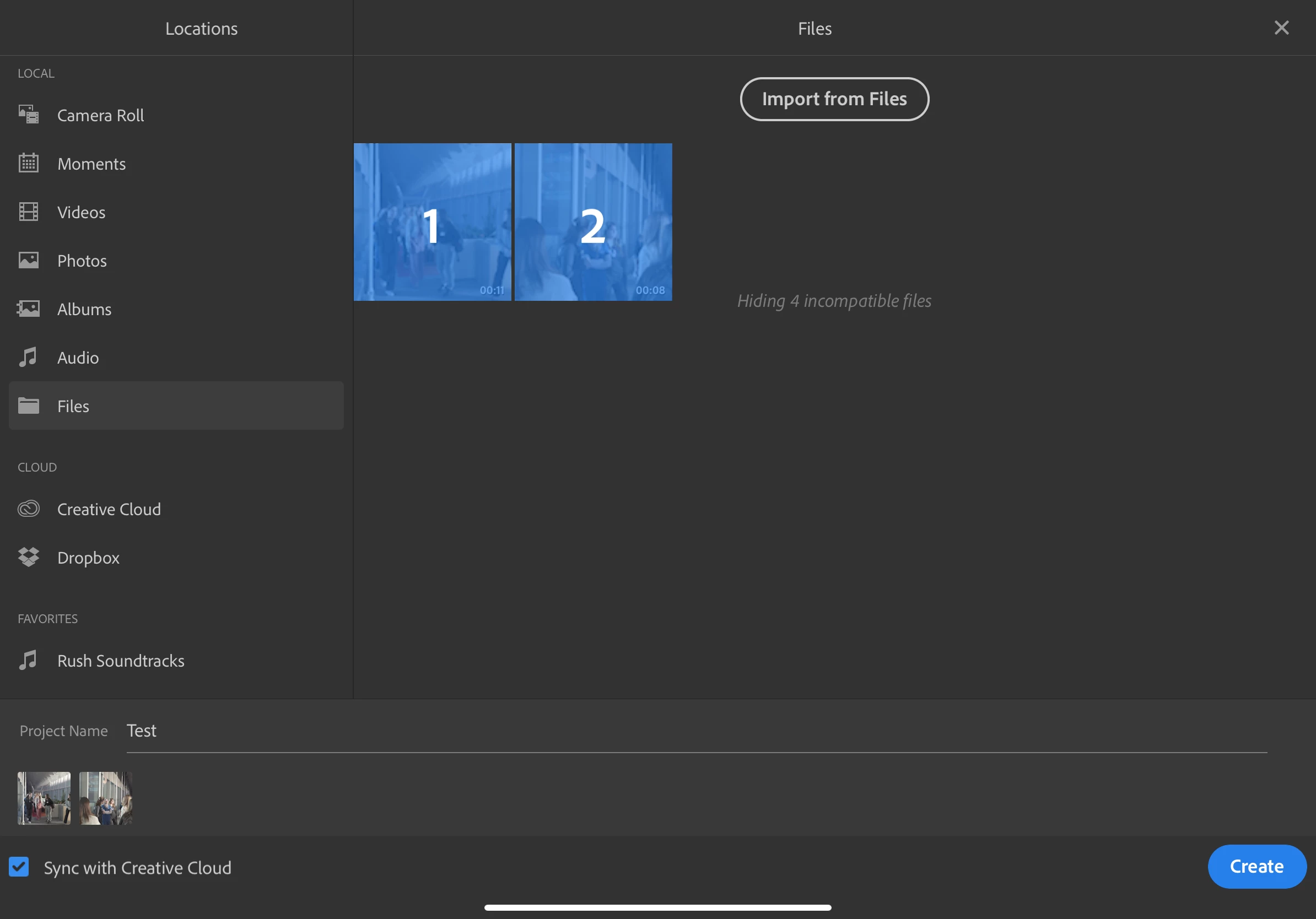Open the Dropbox logo icon

pyautogui.click(x=28, y=557)
